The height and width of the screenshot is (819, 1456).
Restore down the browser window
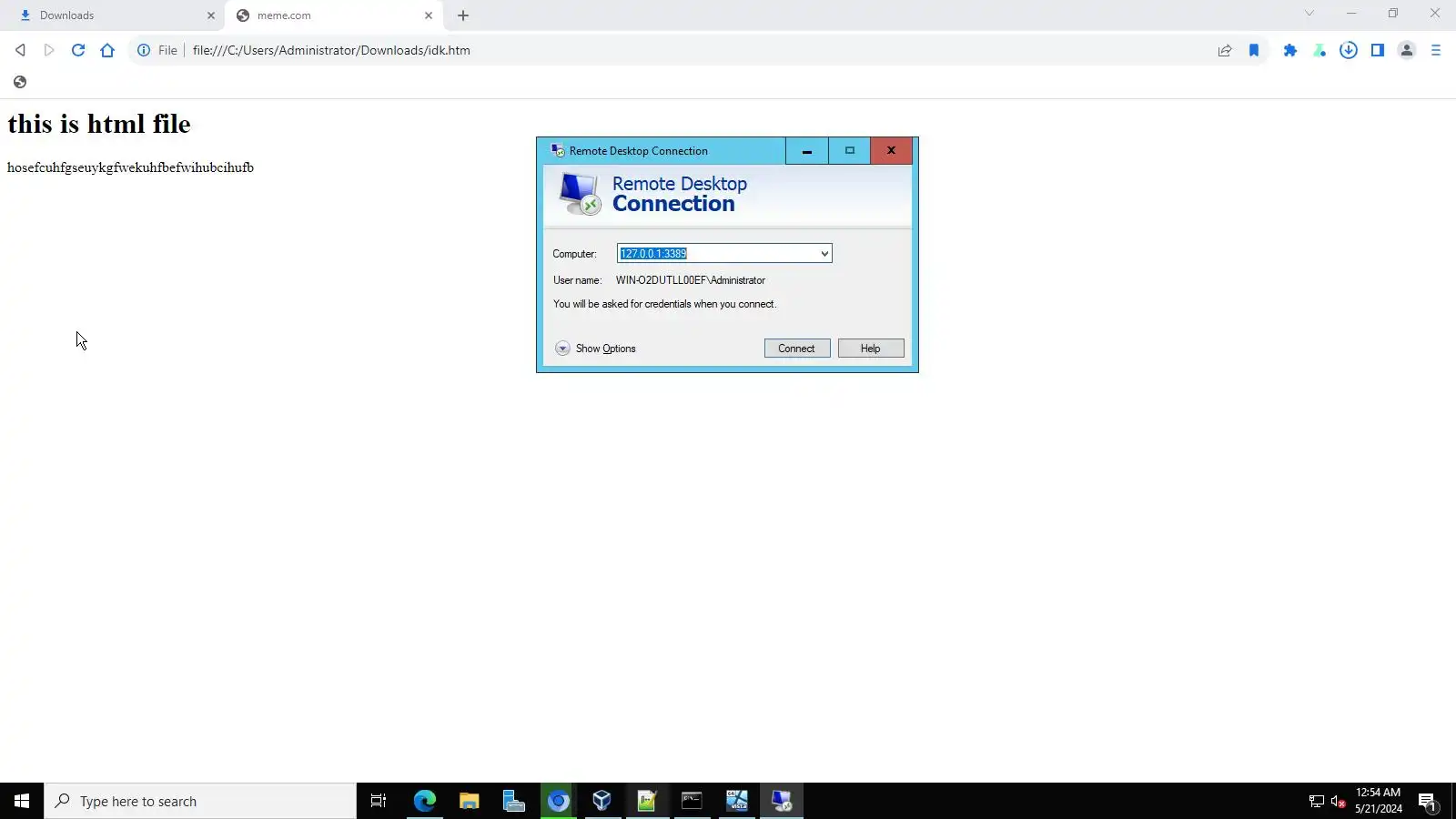pyautogui.click(x=1393, y=14)
